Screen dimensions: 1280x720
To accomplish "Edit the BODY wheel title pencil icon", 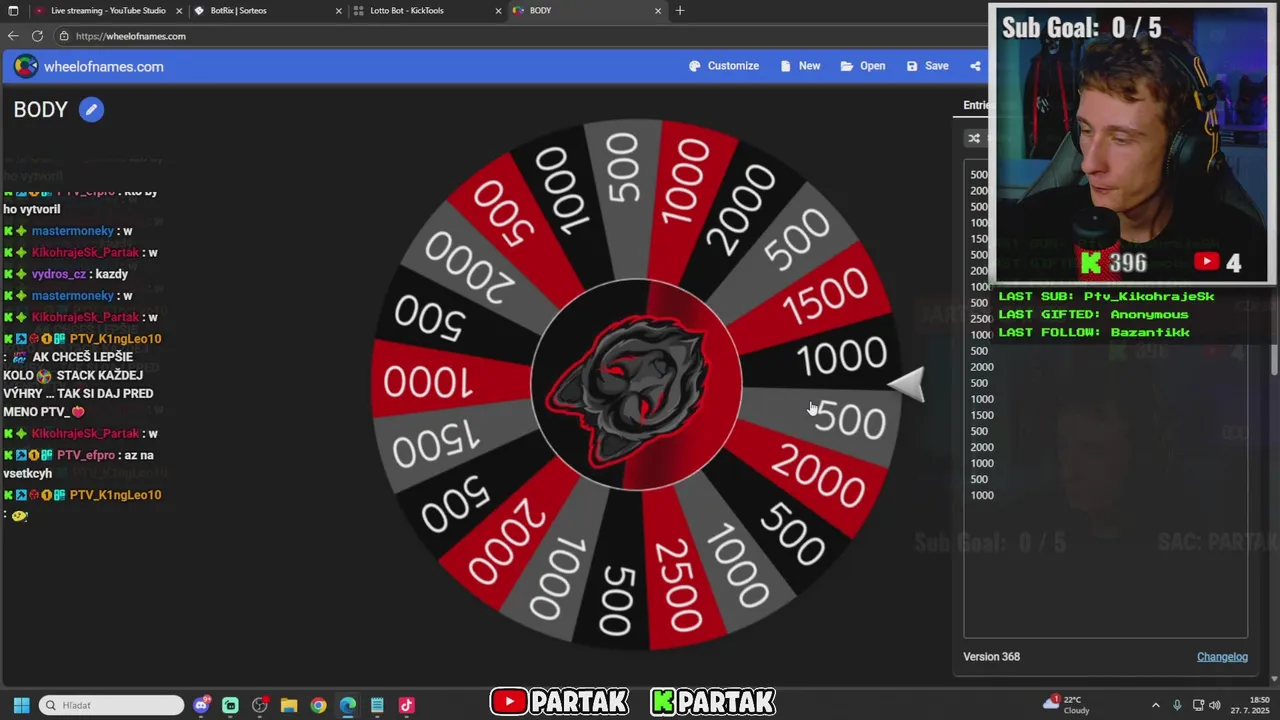I will tap(91, 110).
